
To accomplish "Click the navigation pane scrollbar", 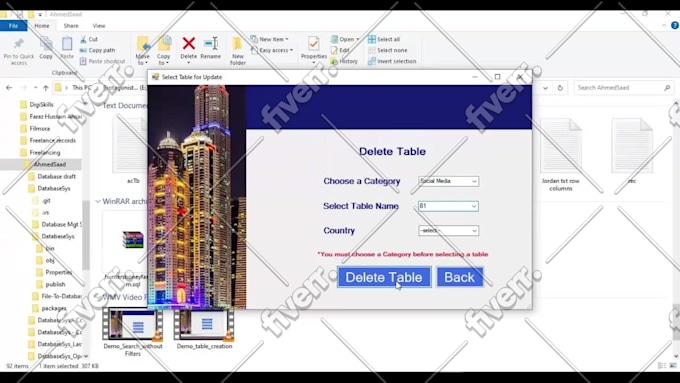I will (86, 234).
